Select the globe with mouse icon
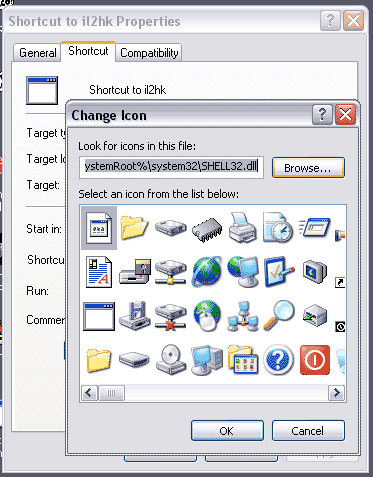 tap(207, 316)
